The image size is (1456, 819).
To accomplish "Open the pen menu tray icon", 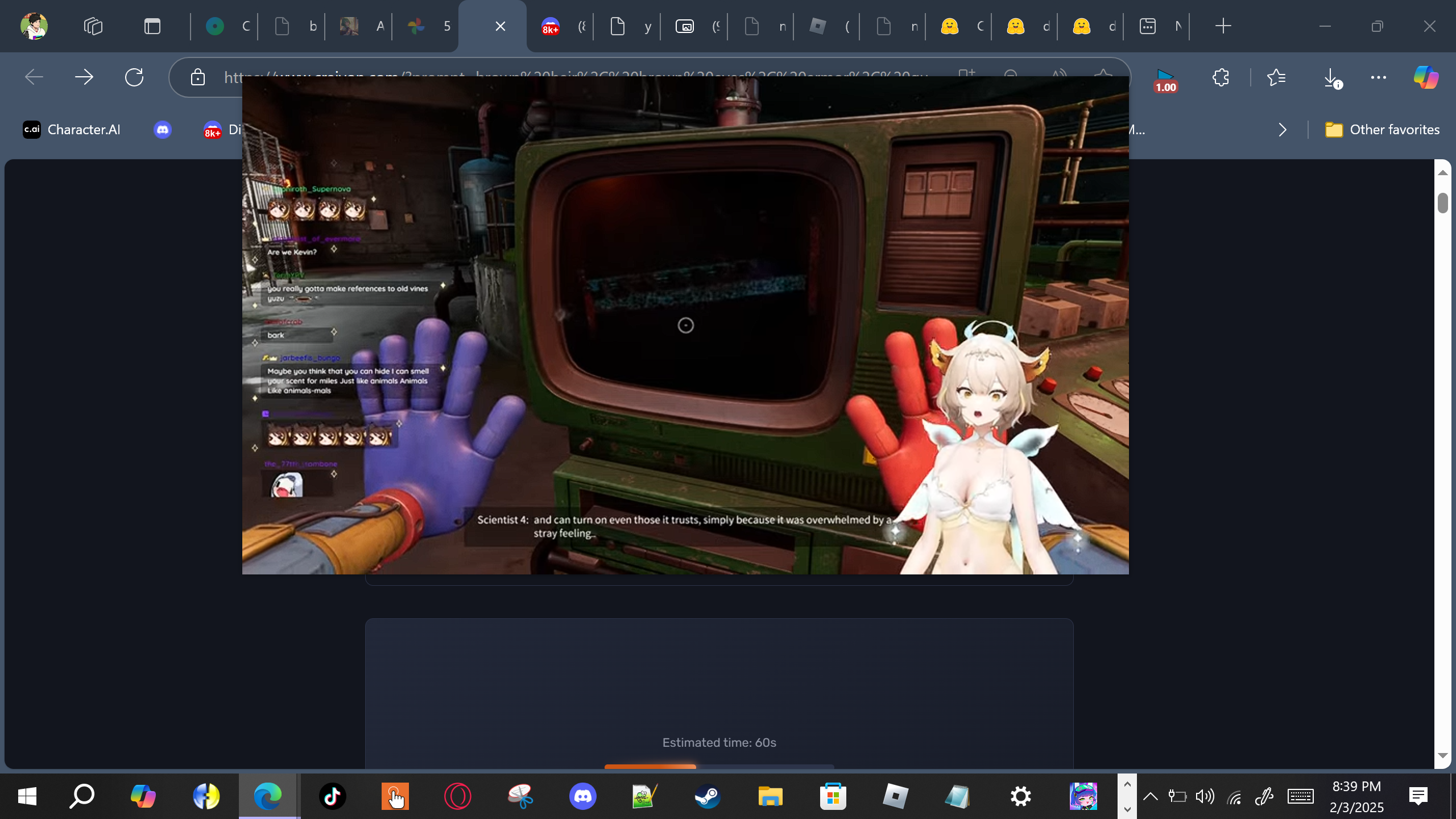I will [1264, 796].
